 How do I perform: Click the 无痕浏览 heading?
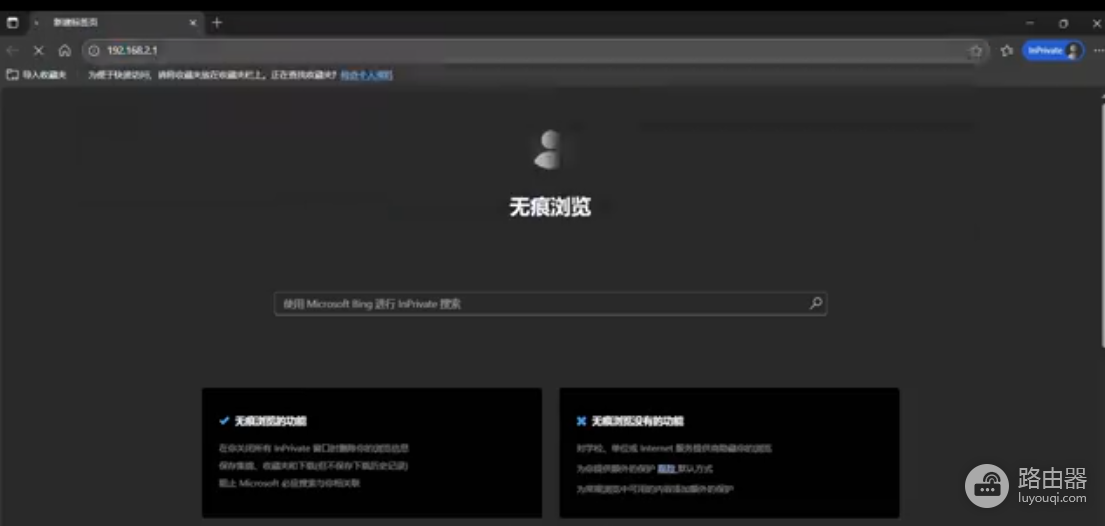(x=550, y=207)
